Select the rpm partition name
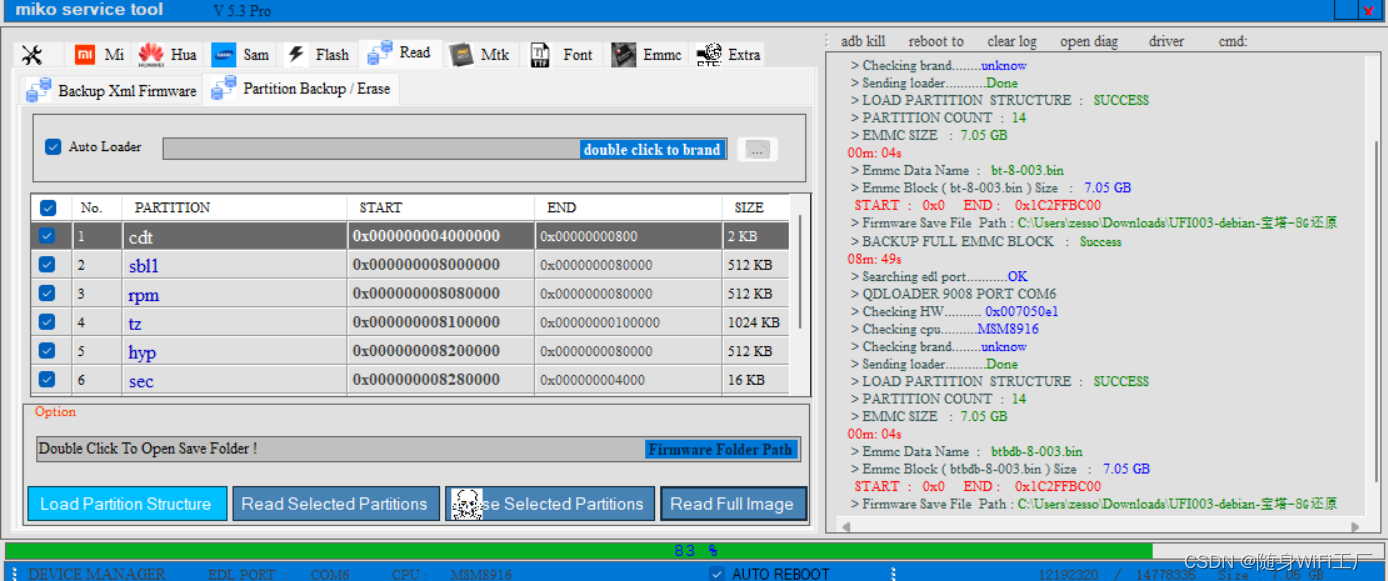Screen dimensions: 1388x581 143,295
